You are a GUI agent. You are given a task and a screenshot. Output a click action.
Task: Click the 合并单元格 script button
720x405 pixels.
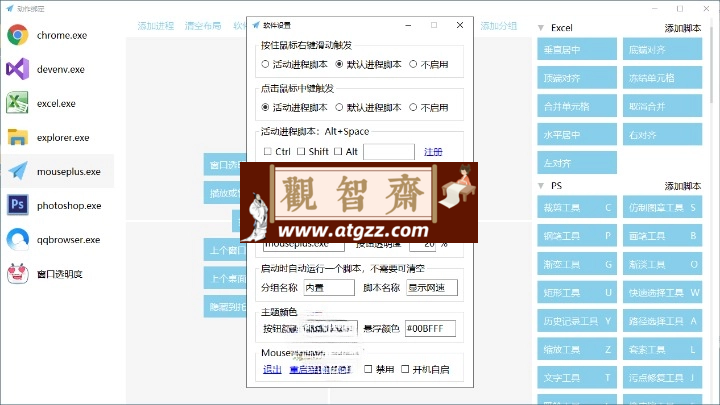point(577,106)
